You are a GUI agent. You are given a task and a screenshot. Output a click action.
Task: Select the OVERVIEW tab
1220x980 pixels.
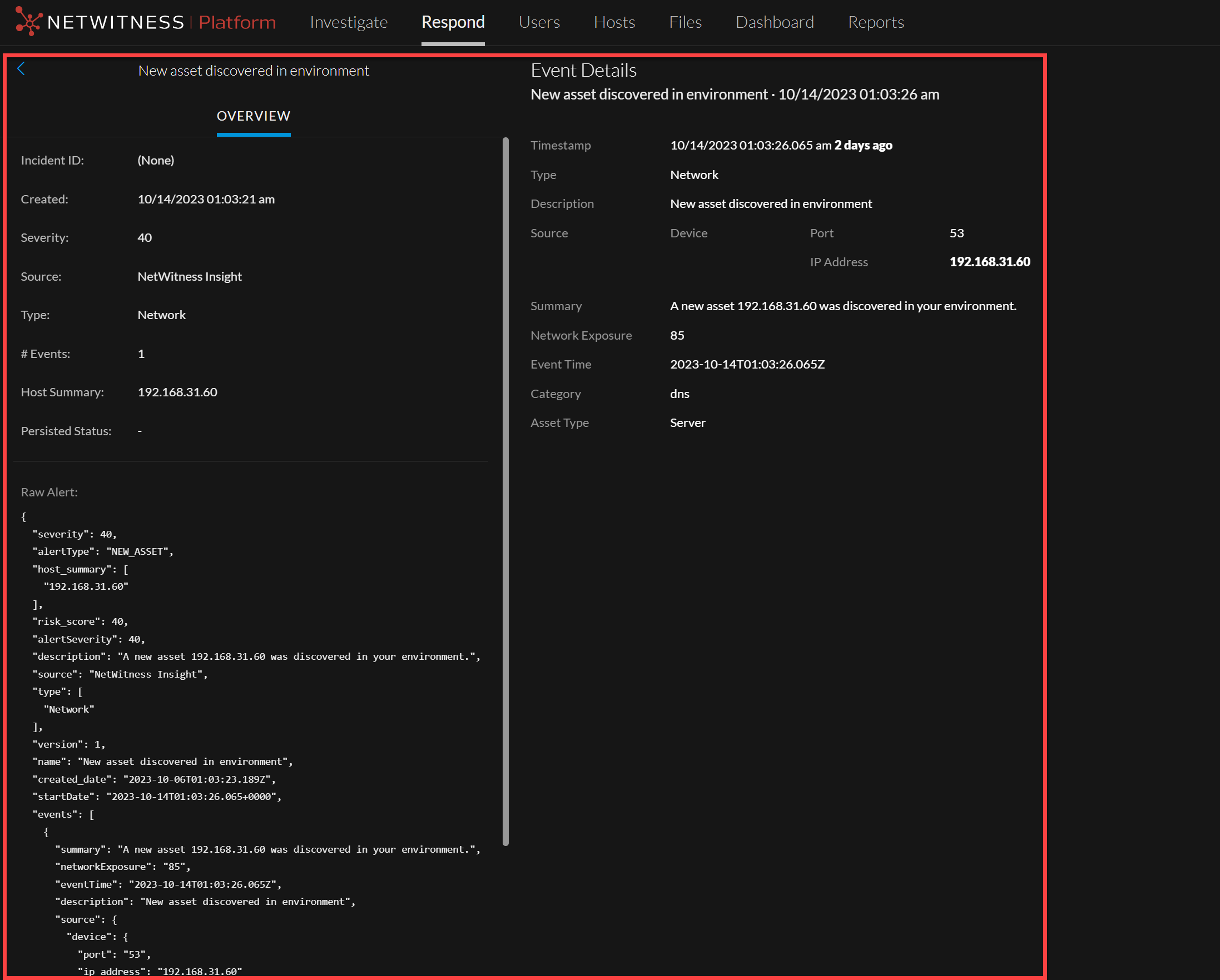254,116
